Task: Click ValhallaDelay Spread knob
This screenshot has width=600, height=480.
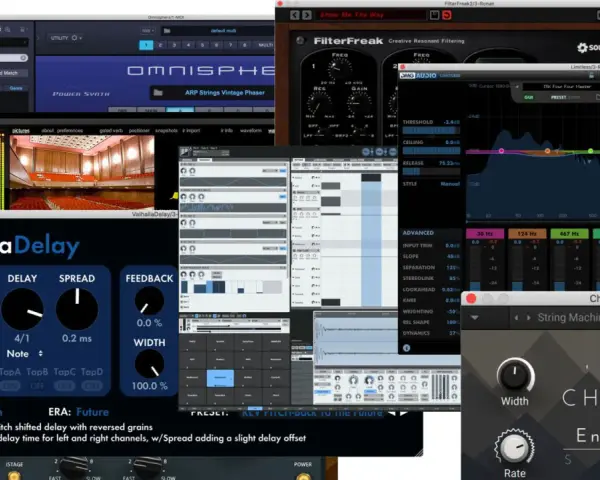Action: (x=77, y=309)
